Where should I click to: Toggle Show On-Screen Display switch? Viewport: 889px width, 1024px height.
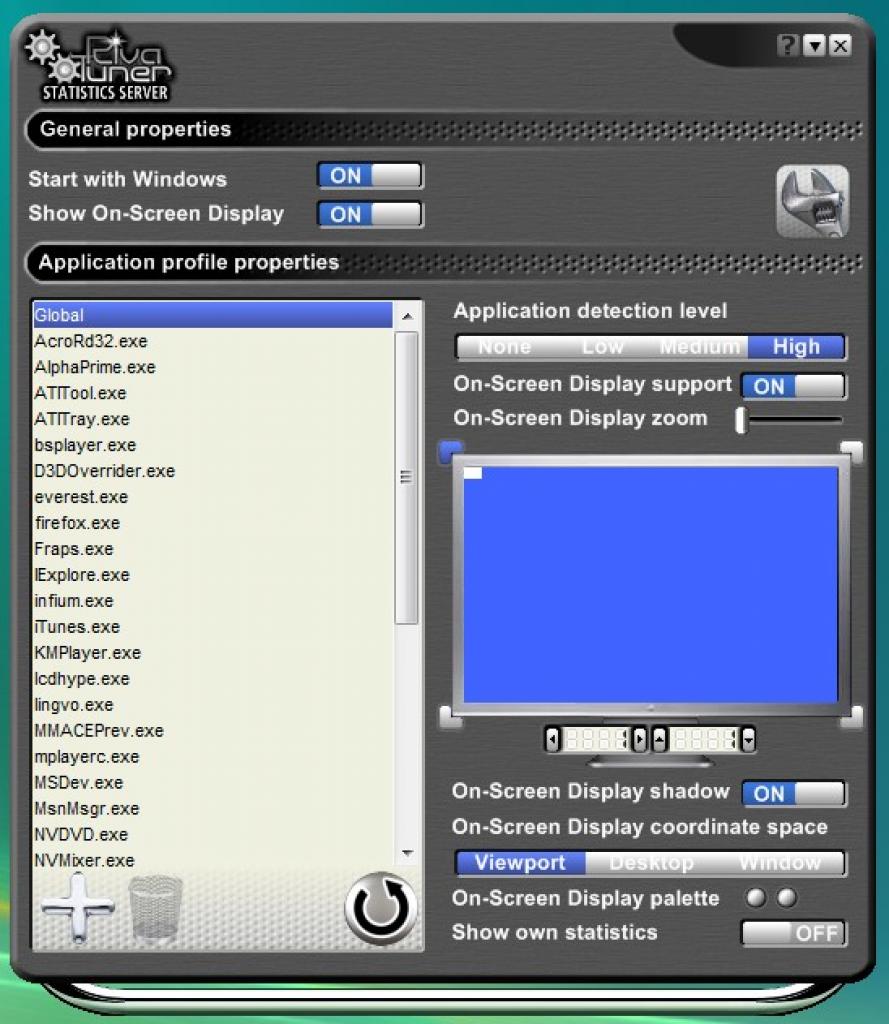pos(370,214)
